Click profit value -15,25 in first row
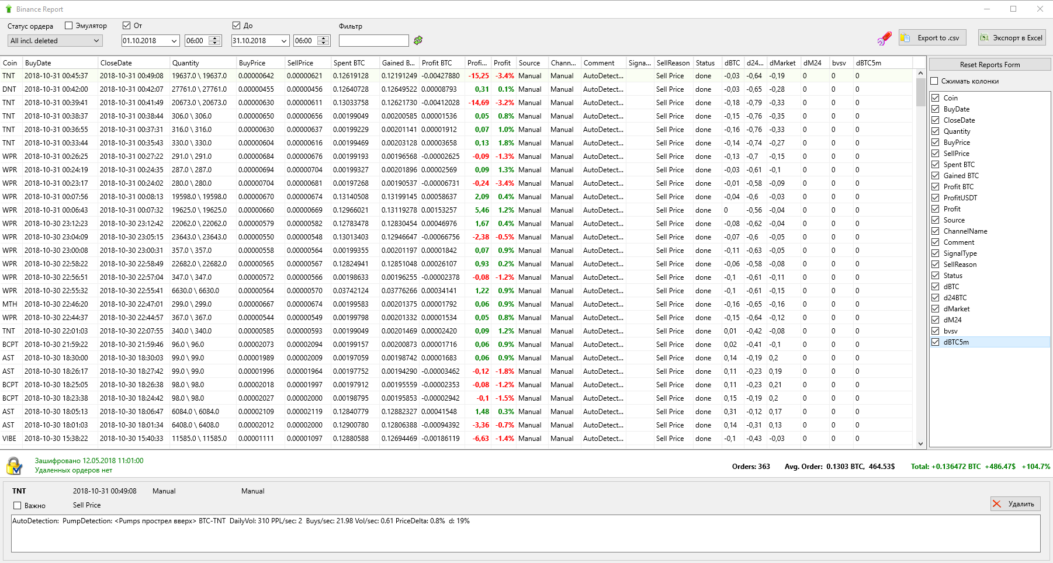The width and height of the screenshot is (1053, 563). point(479,76)
